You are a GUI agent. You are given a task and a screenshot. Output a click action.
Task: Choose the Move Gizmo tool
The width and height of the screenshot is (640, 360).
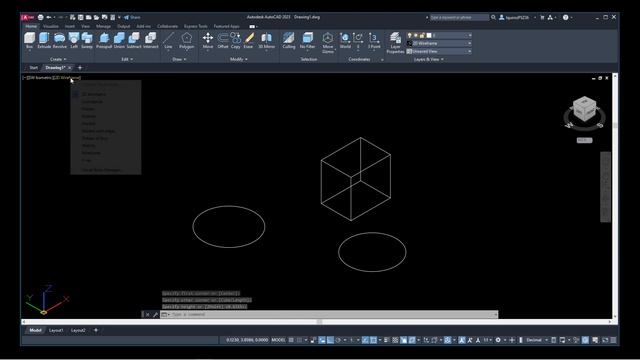click(x=328, y=42)
